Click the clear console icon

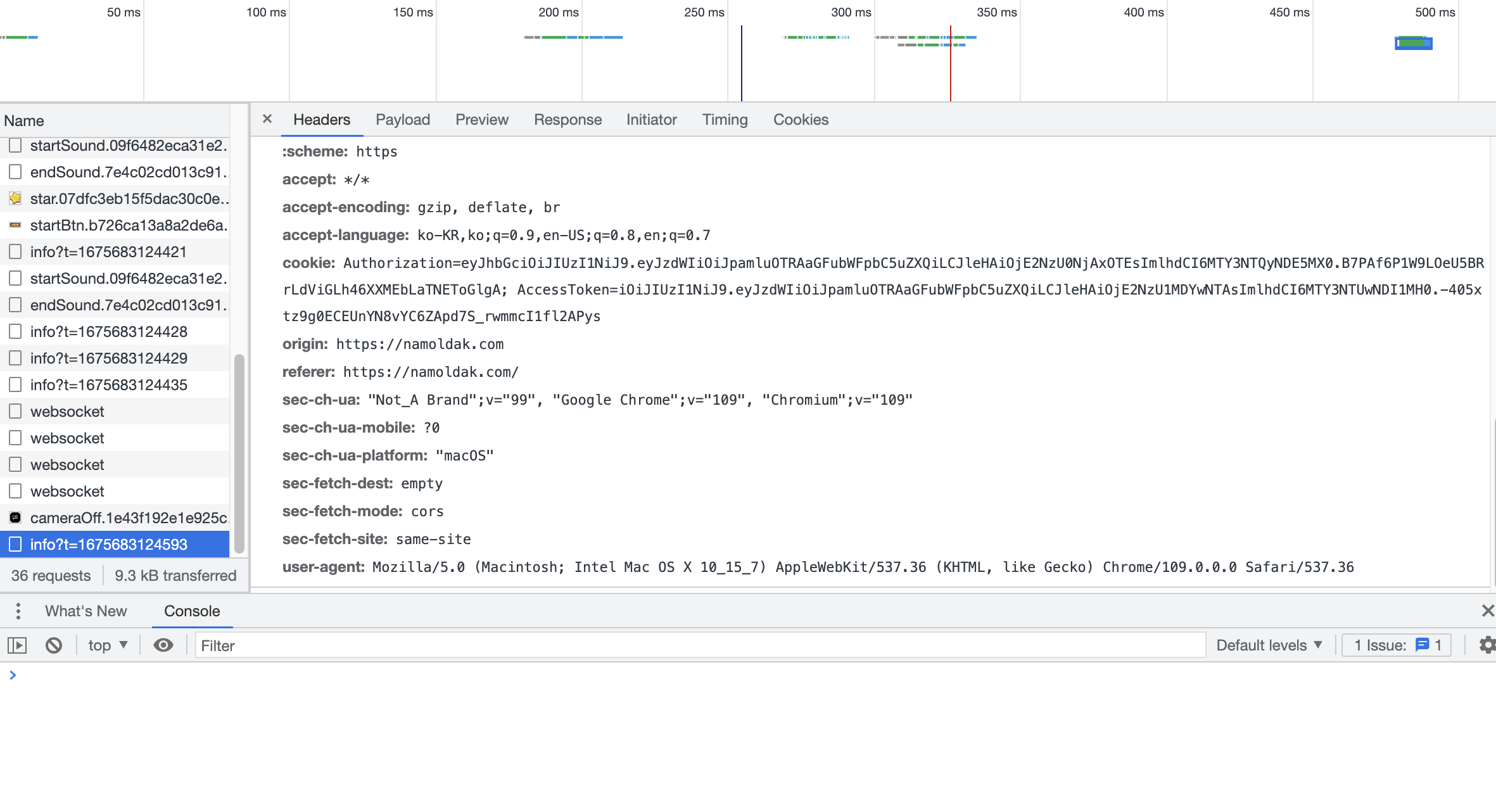pyautogui.click(x=54, y=645)
